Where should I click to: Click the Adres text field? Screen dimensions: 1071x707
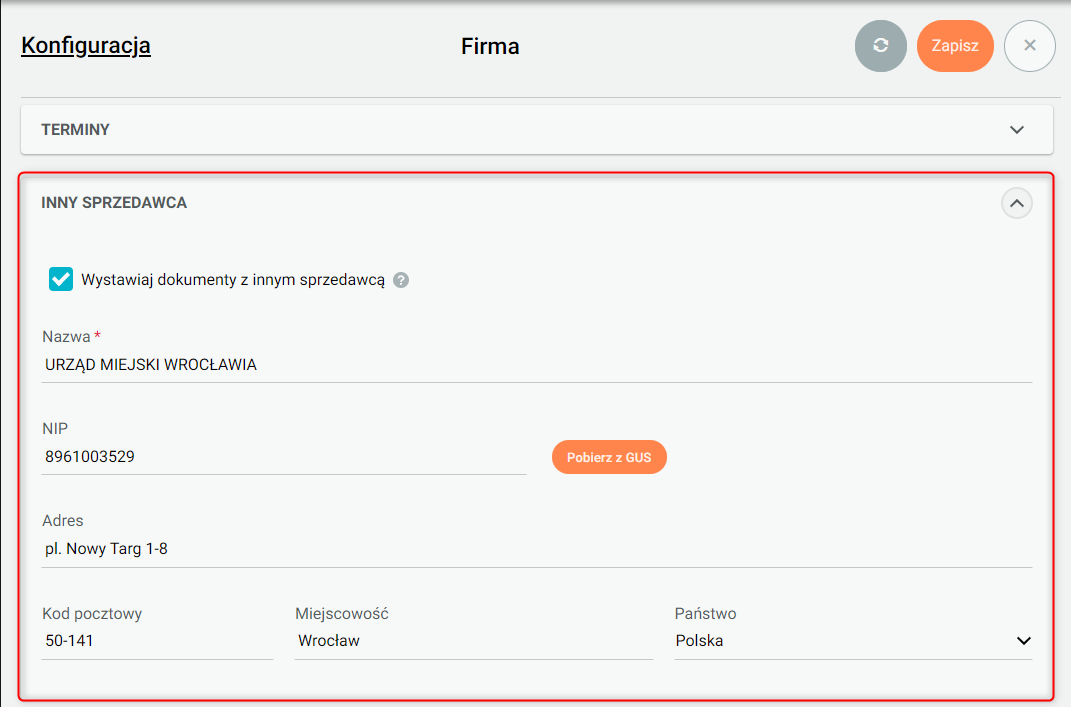click(x=536, y=548)
